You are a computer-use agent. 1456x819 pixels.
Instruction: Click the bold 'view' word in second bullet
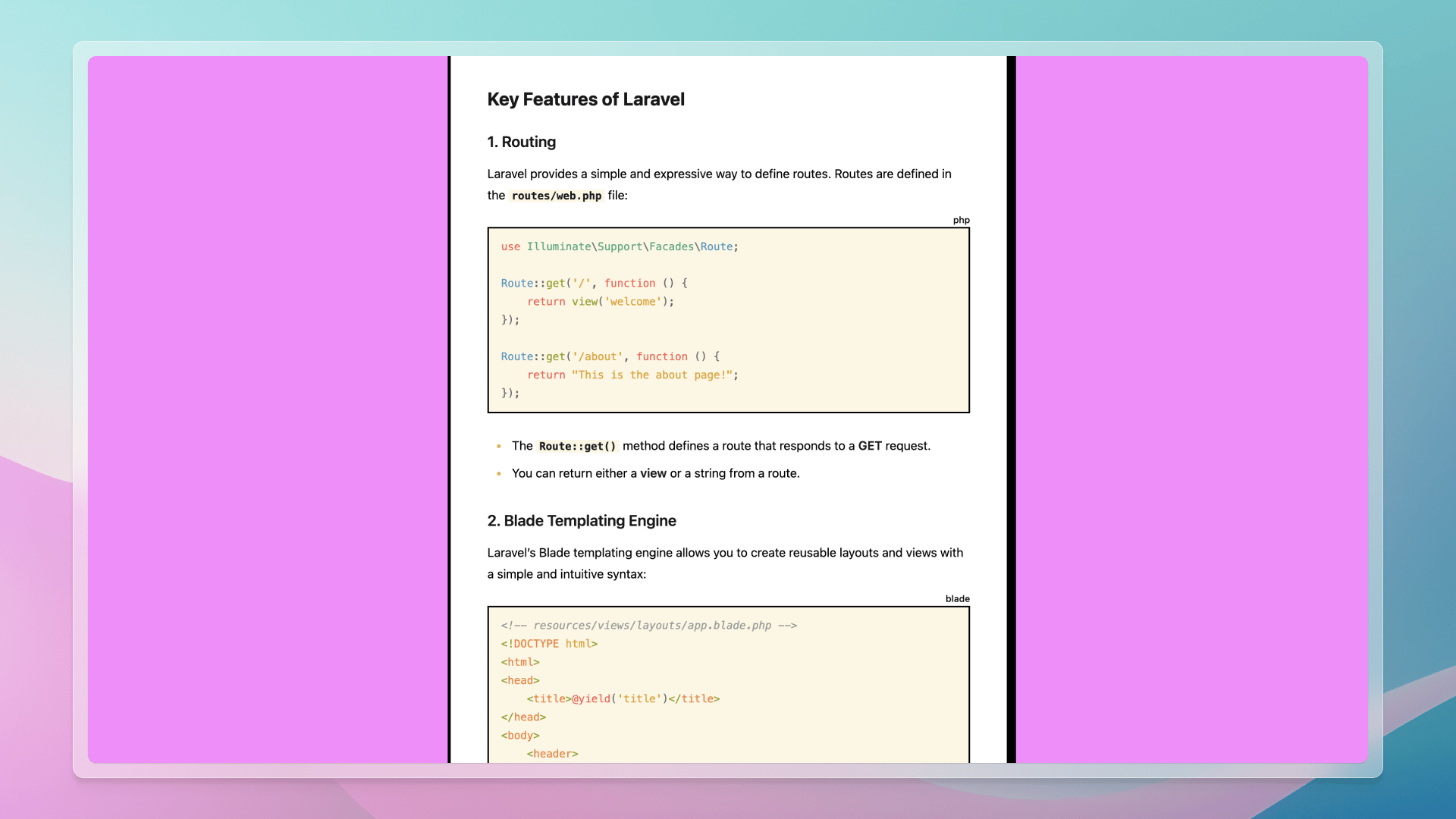pos(653,473)
